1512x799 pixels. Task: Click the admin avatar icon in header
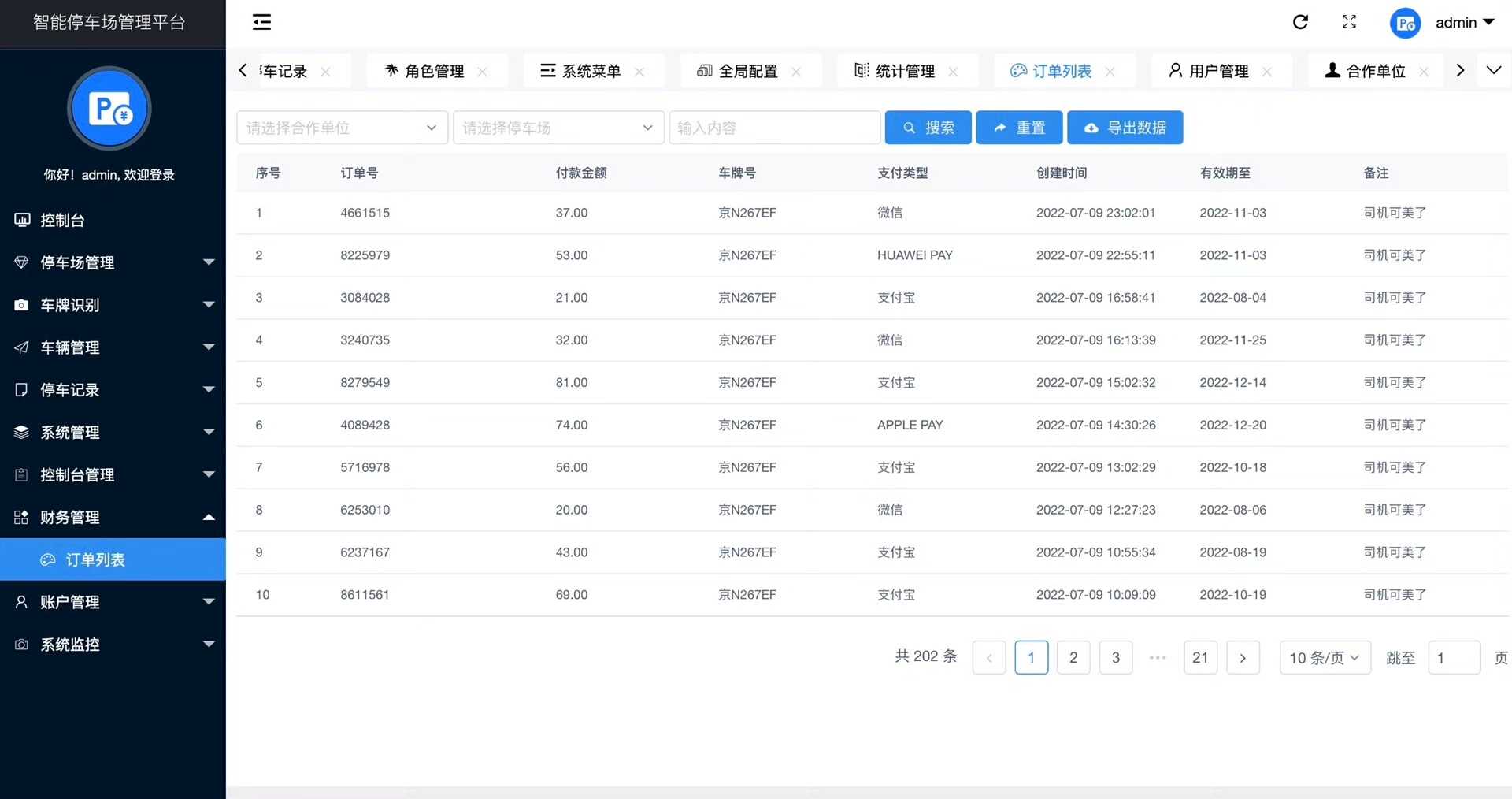click(x=1405, y=24)
